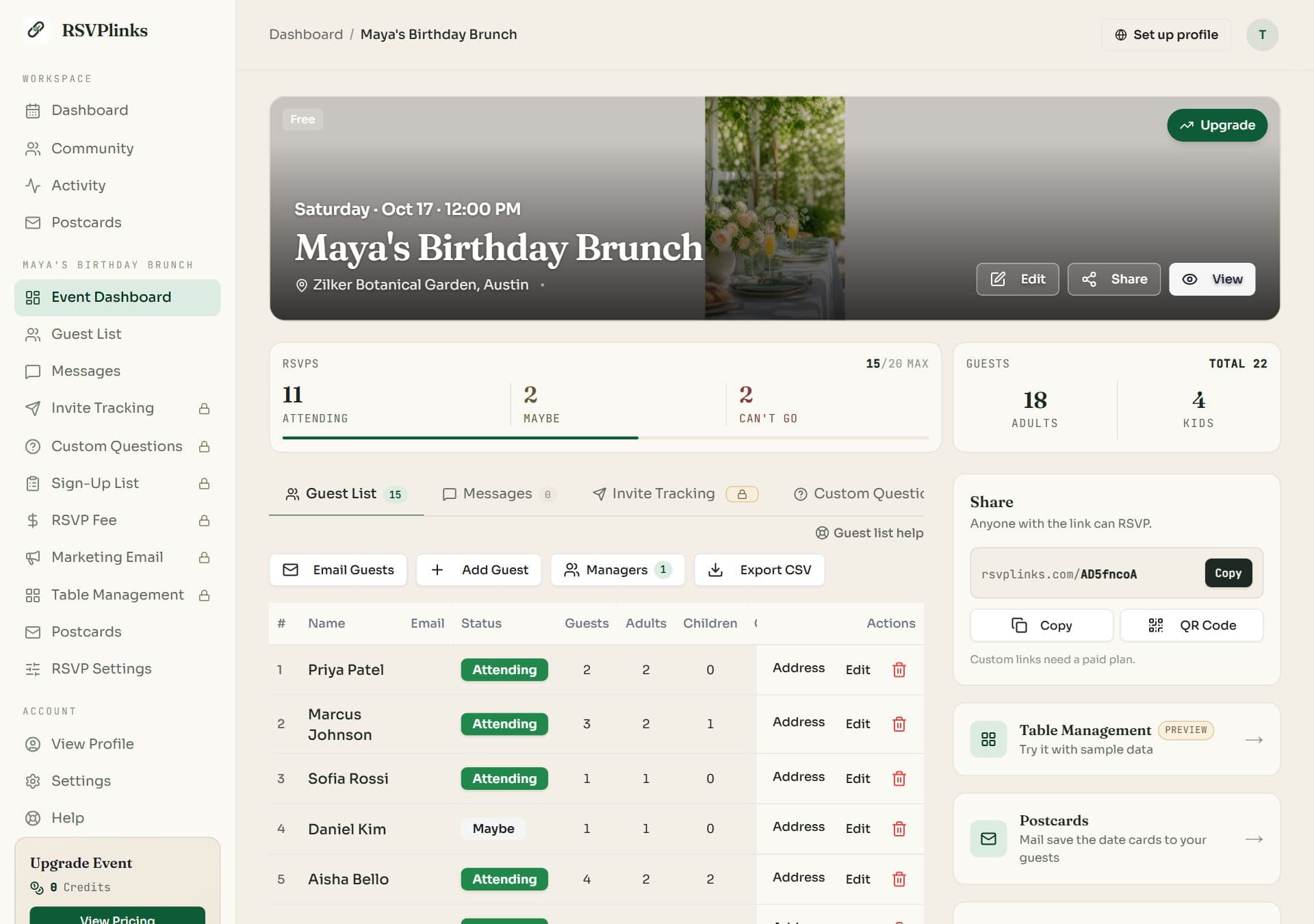Click the Table Management card grid icon
The height and width of the screenshot is (924, 1314).
[988, 739]
